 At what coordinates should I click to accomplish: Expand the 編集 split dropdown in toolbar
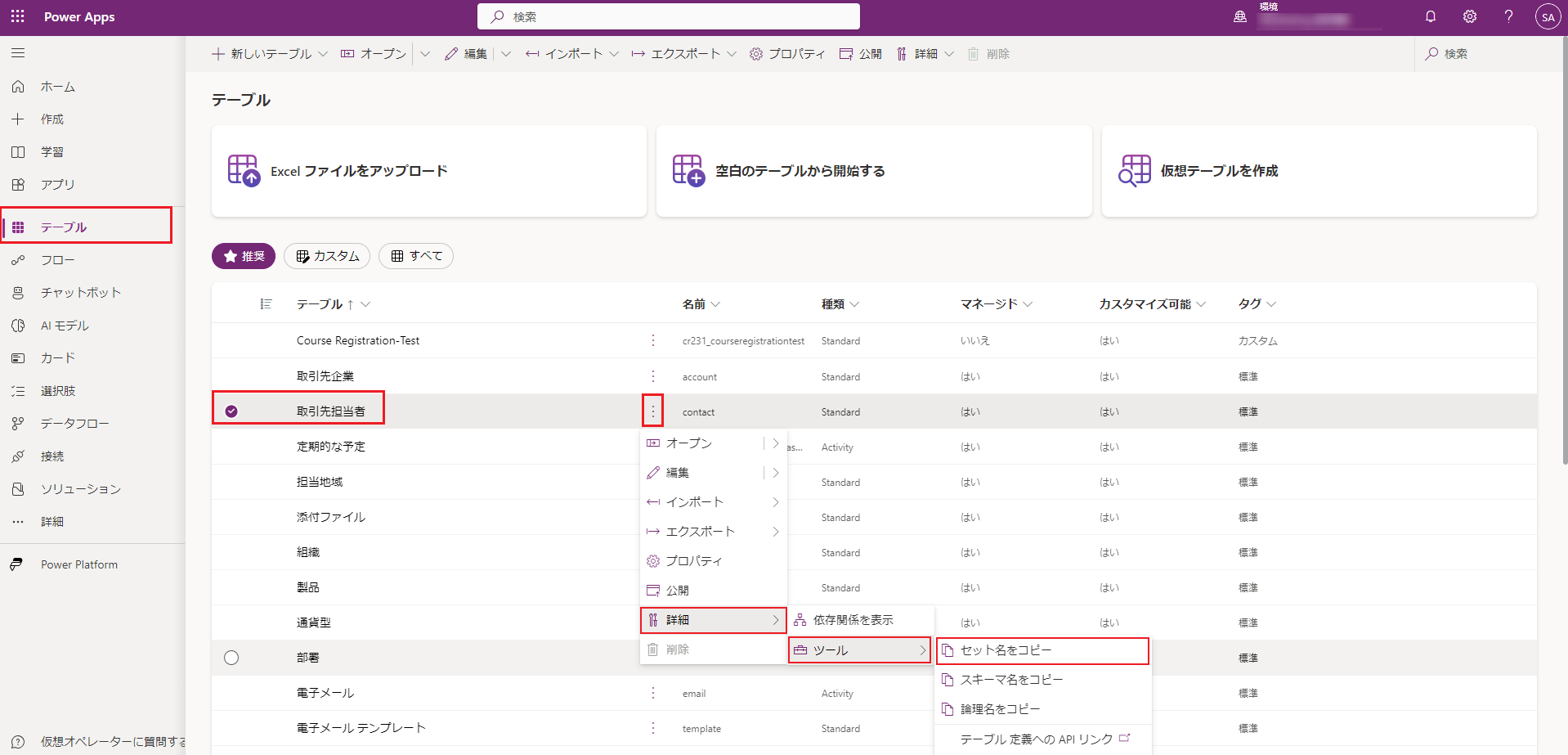[x=506, y=54]
